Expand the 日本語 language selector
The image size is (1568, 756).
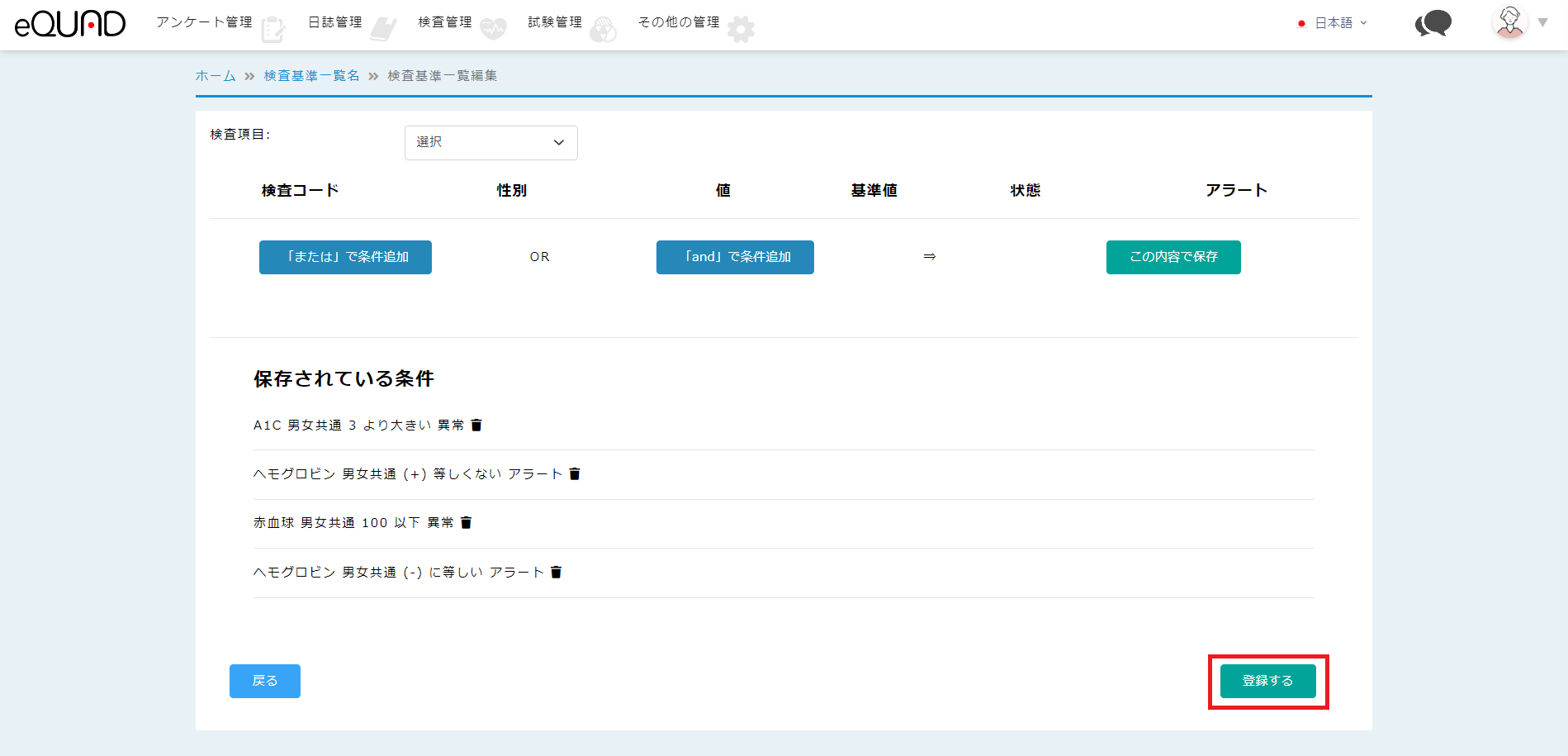pos(1334,23)
